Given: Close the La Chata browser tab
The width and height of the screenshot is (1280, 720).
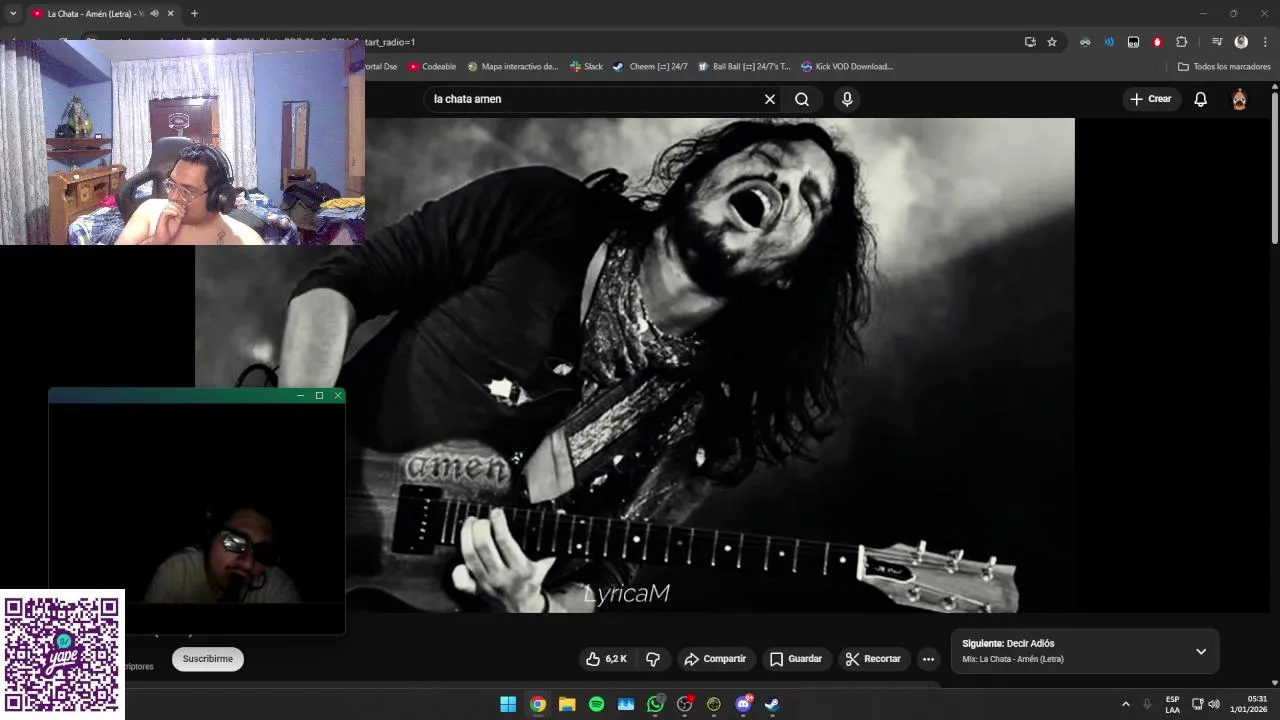Looking at the screenshot, I should click(x=170, y=14).
